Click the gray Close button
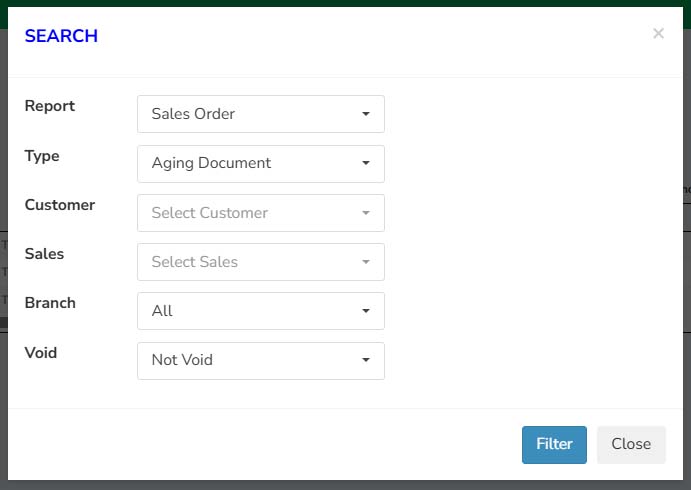This screenshot has height=490, width=691. tap(631, 445)
